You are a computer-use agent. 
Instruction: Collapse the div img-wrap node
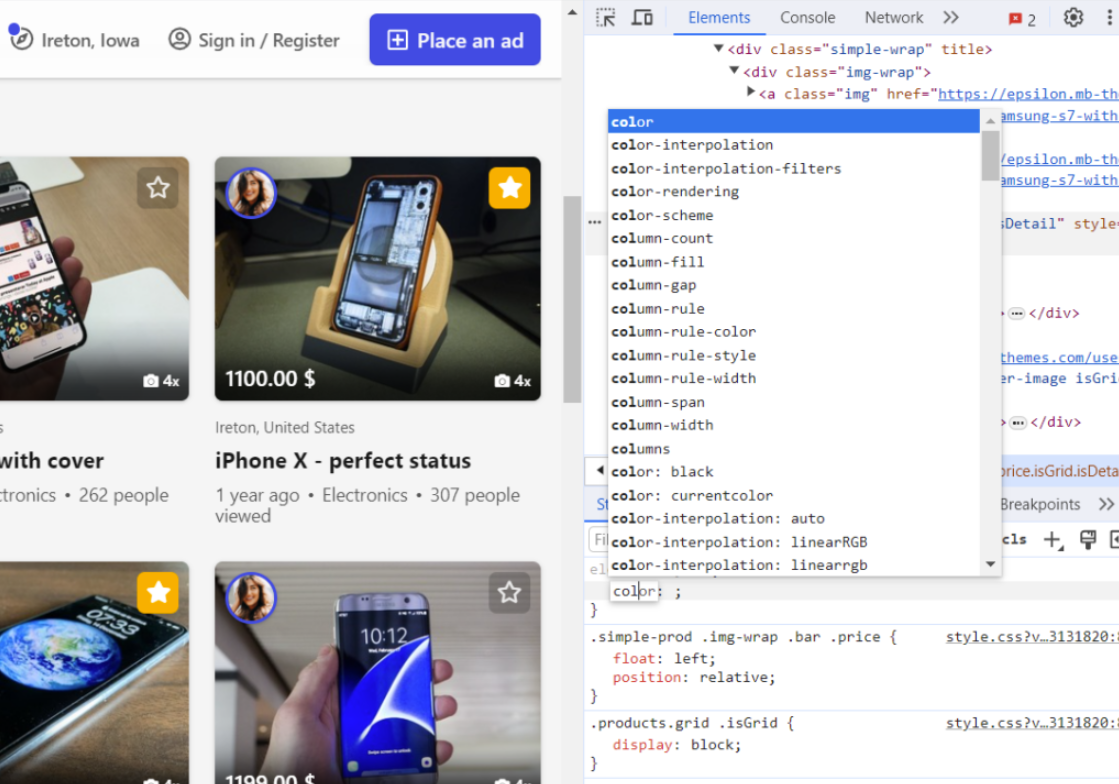point(734,71)
